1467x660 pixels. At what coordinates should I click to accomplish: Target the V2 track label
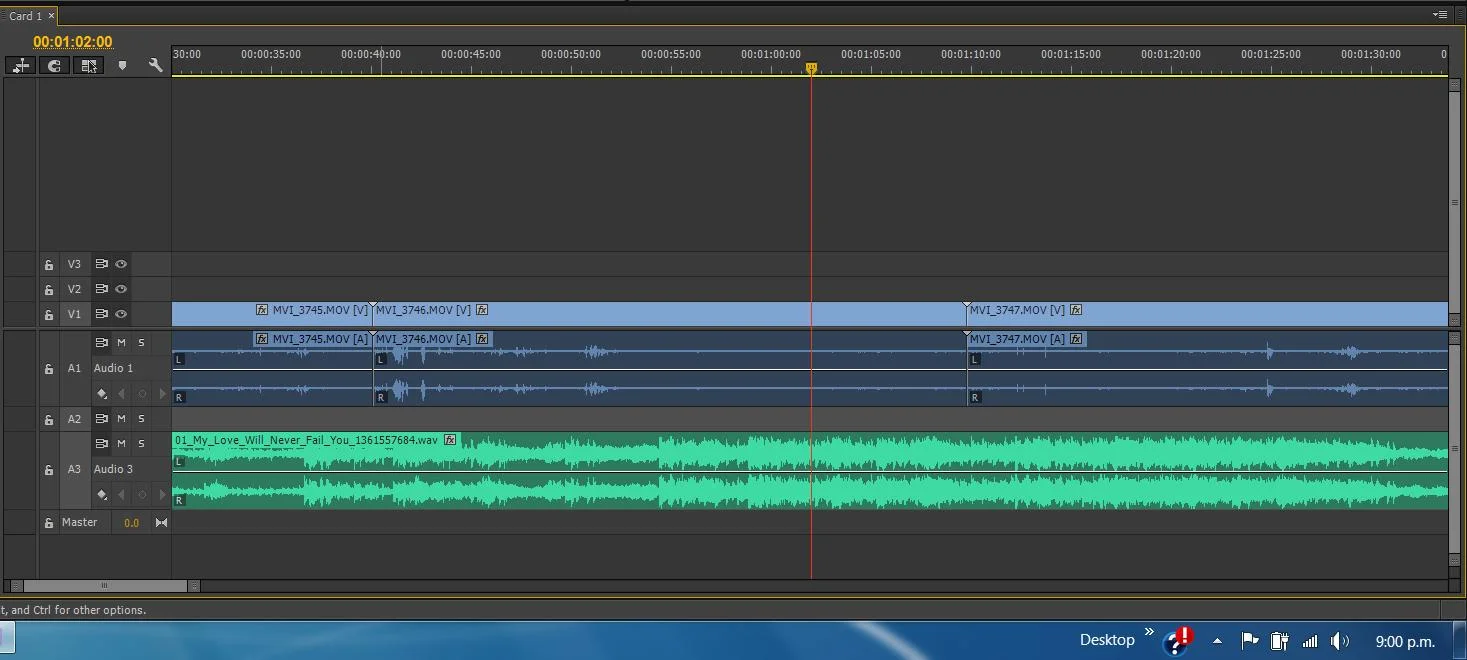pos(74,289)
